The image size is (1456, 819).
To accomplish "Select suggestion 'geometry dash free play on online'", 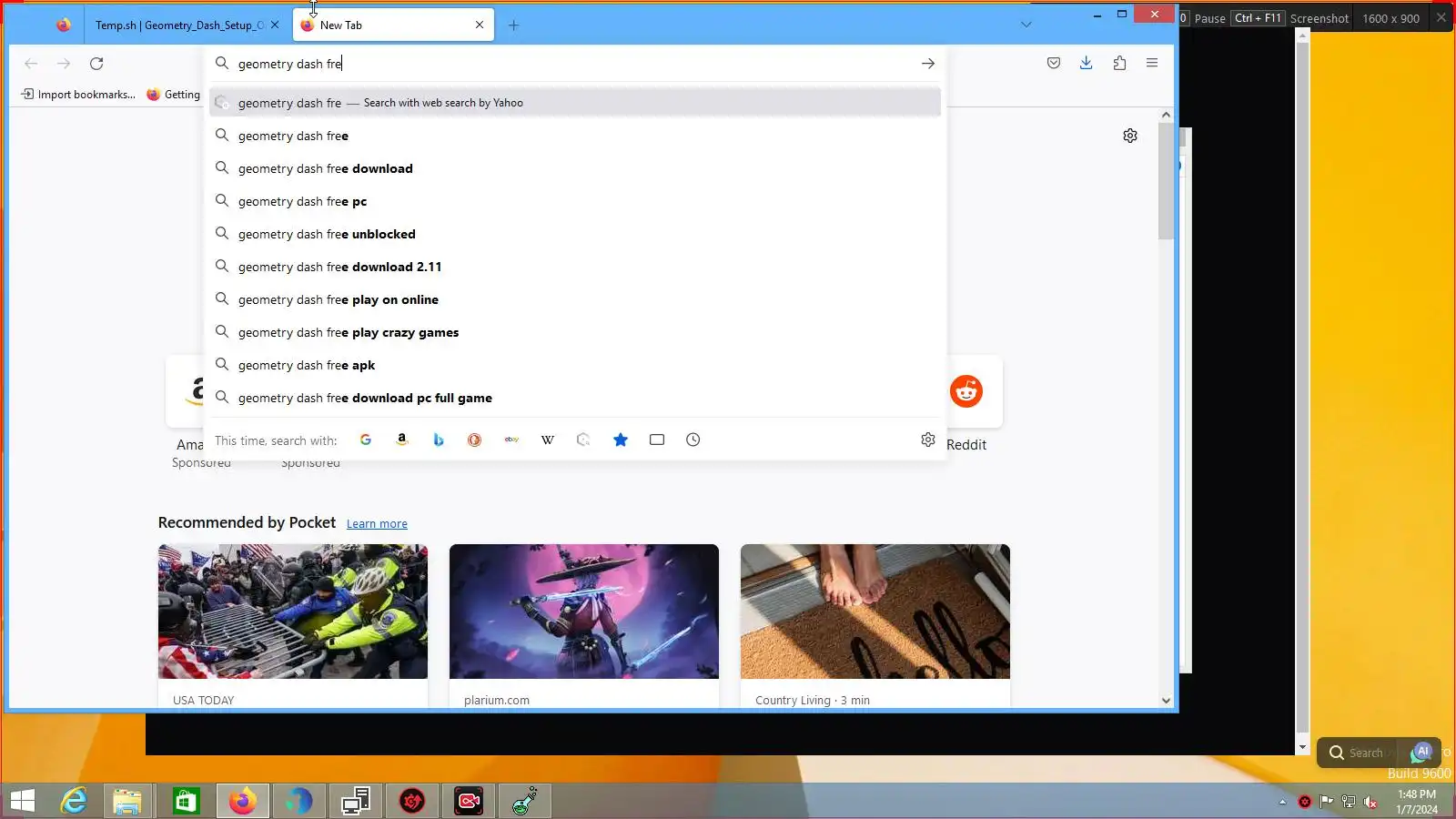I will tap(575, 299).
